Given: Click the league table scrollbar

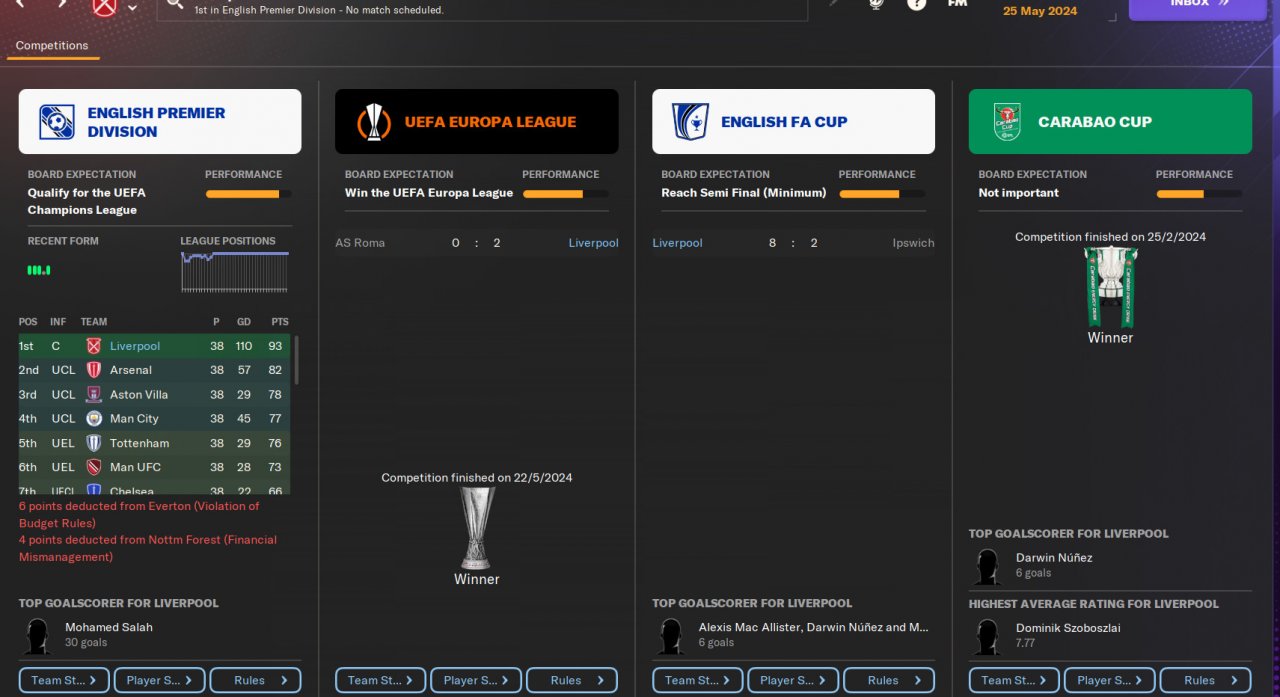Looking at the screenshot, I should [295, 361].
